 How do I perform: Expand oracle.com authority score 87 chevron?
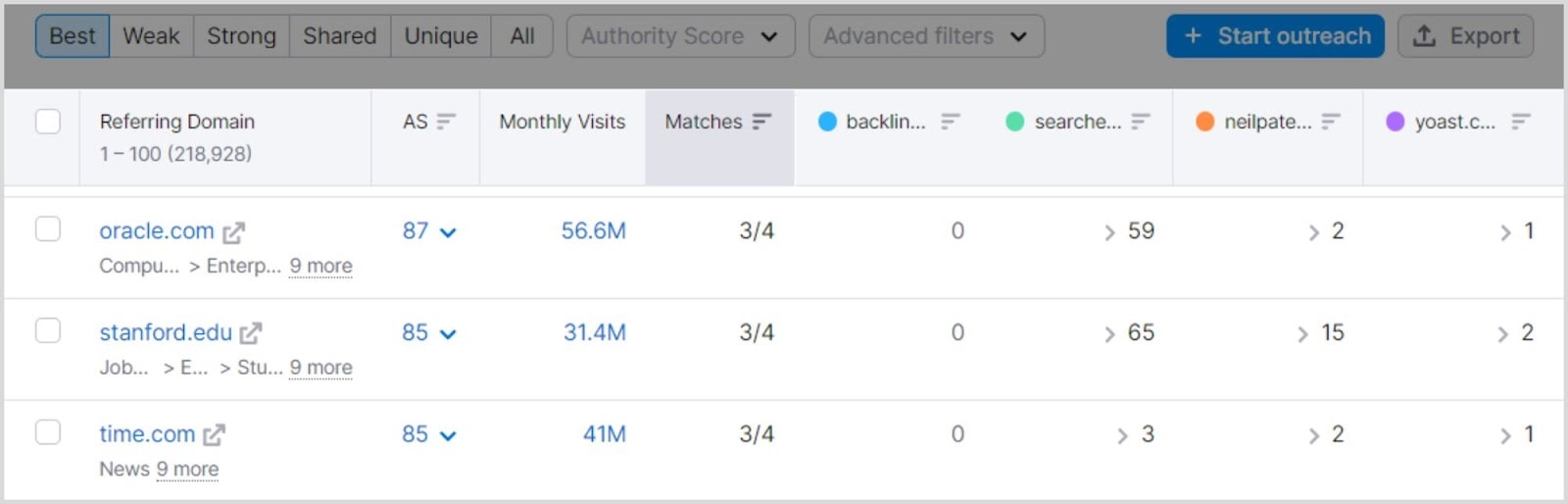click(x=448, y=232)
